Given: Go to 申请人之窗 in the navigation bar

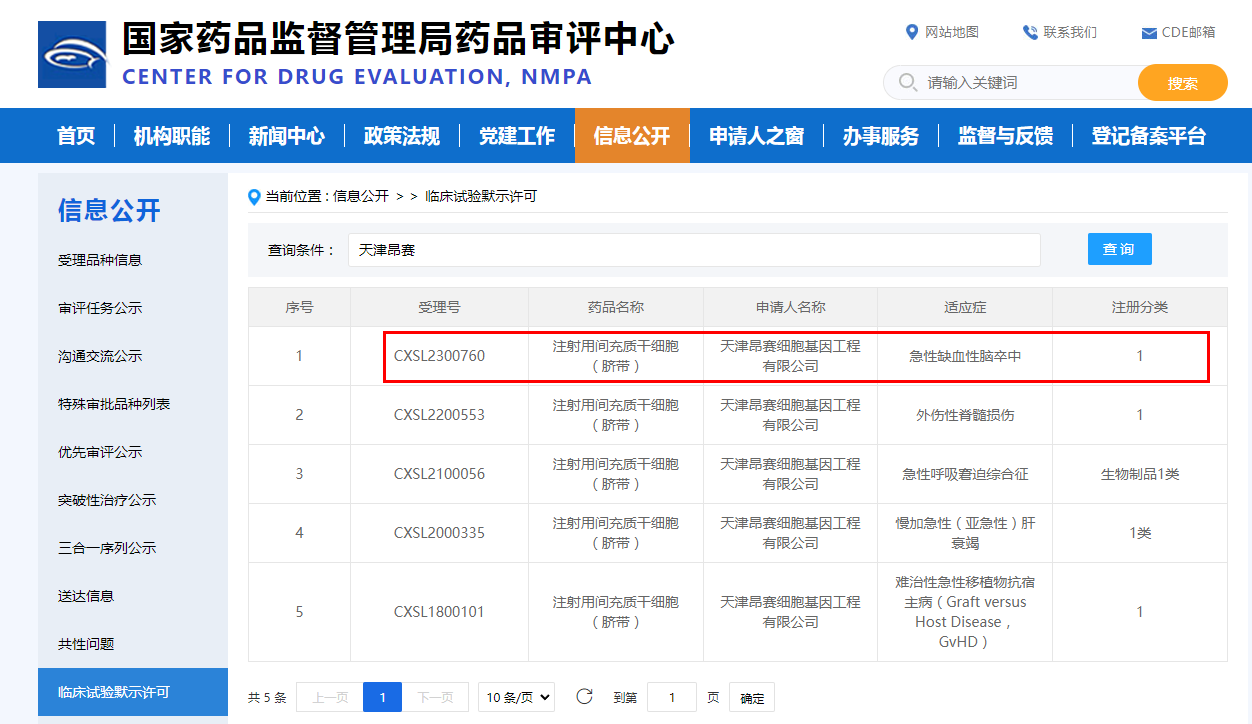Looking at the screenshot, I should pyautogui.click(x=756, y=136).
